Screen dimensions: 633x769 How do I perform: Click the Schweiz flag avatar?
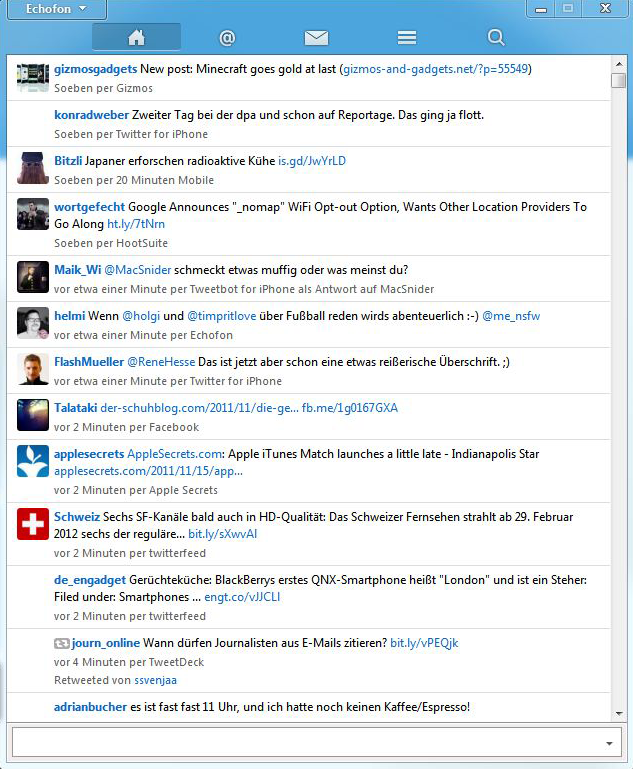click(33, 524)
